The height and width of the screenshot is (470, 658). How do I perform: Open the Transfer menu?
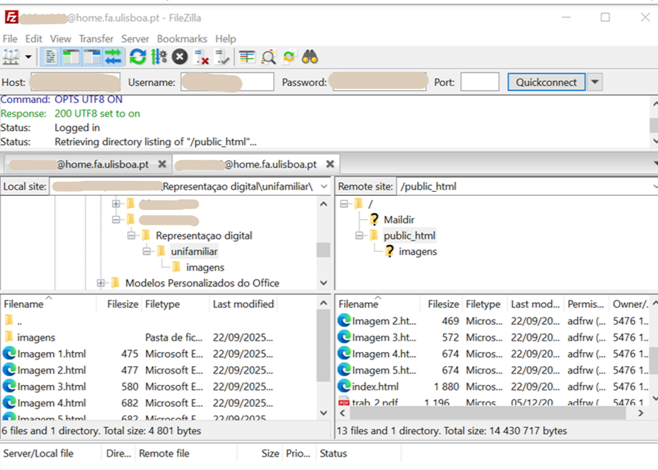(x=96, y=38)
